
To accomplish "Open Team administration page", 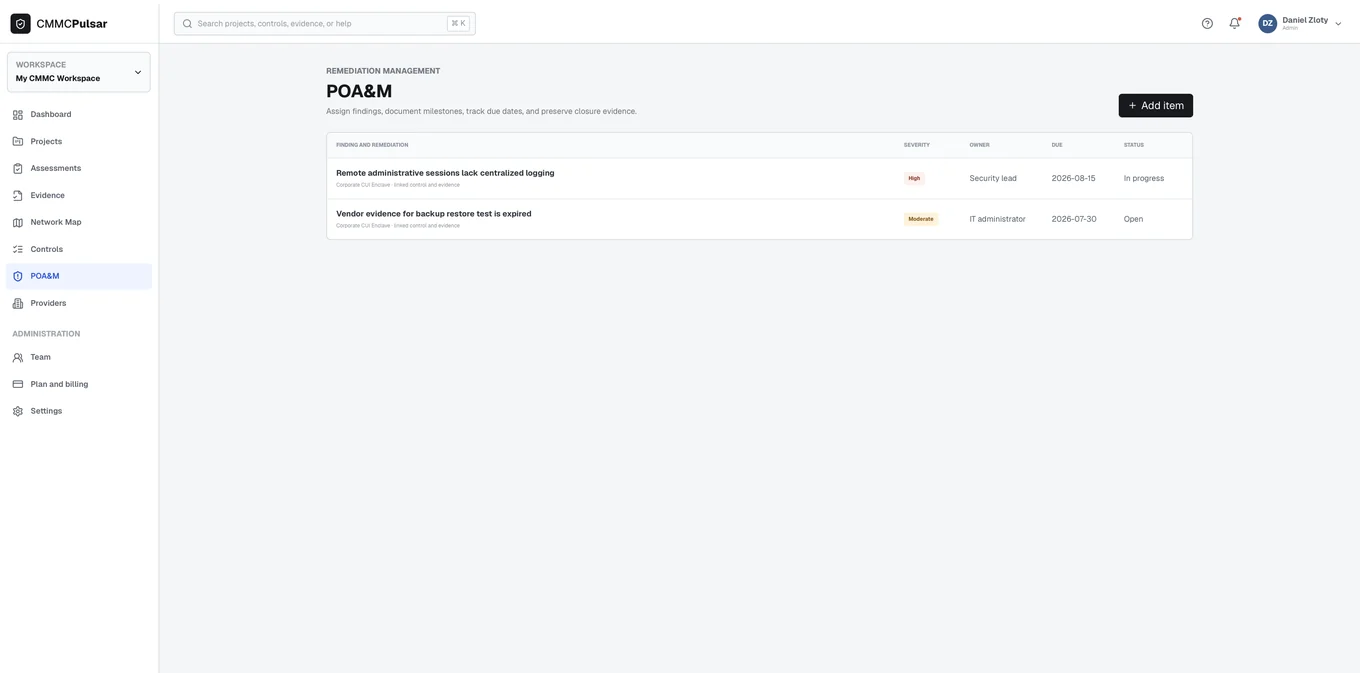I will pyautogui.click(x=79, y=358).
